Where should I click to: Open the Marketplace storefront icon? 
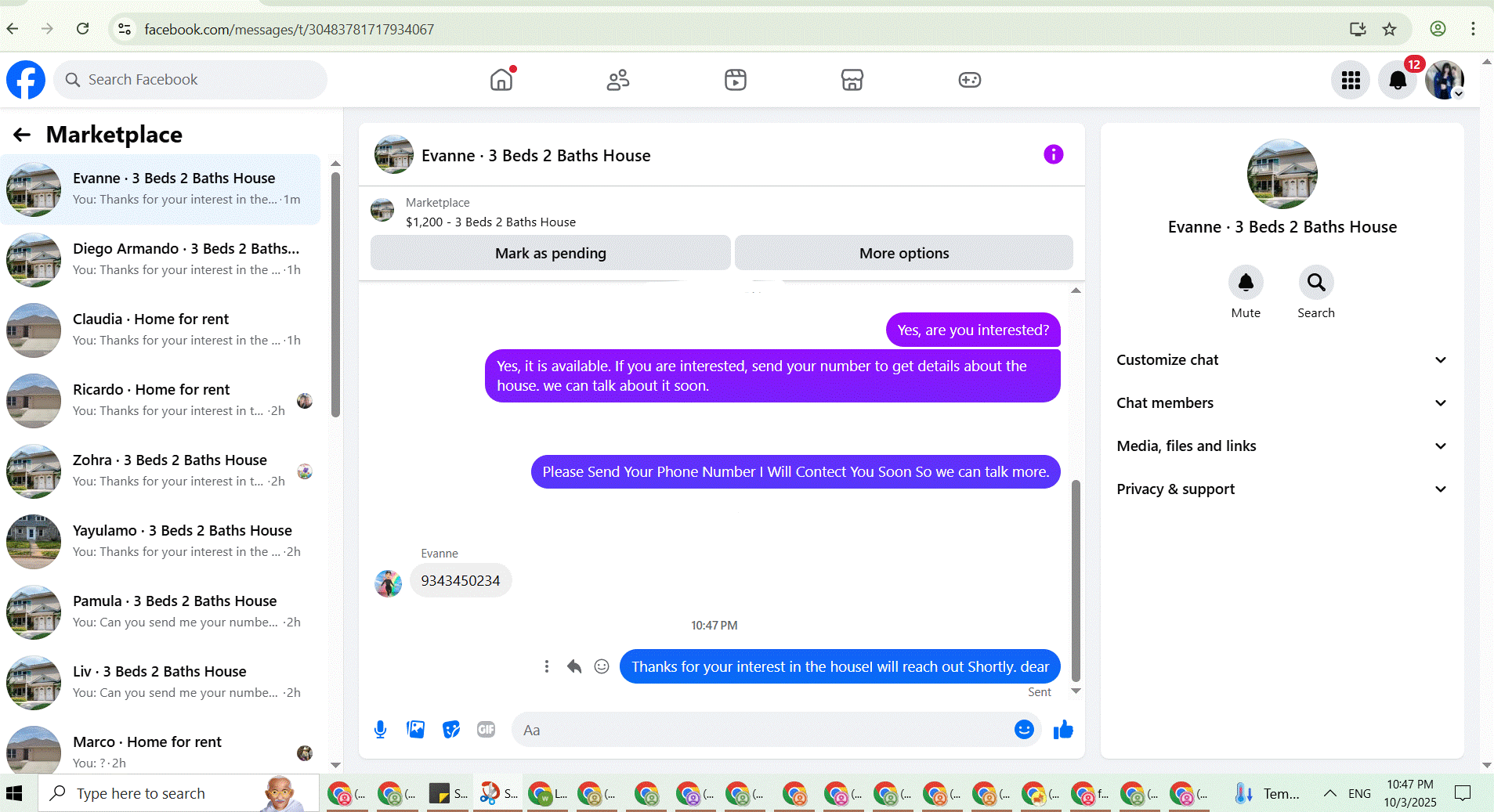point(852,80)
